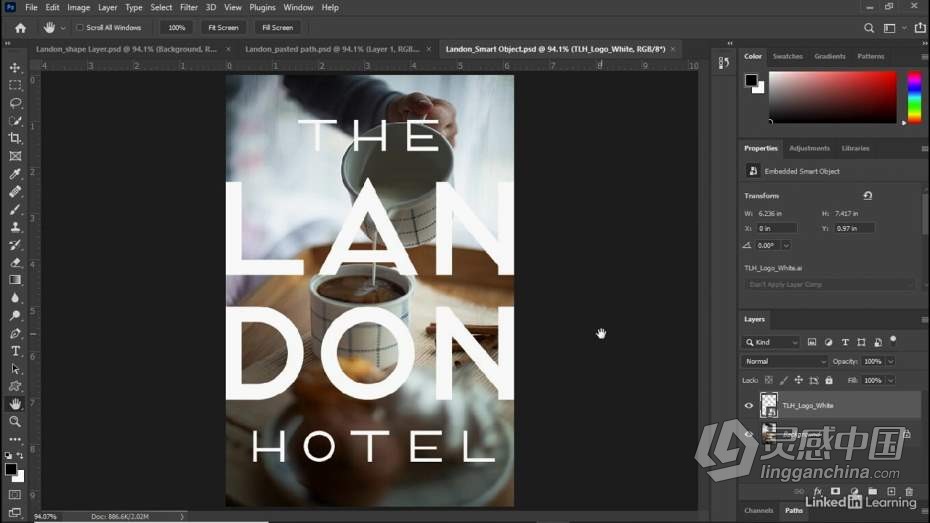Create a new layer with plus icon

pyautogui.click(x=891, y=491)
